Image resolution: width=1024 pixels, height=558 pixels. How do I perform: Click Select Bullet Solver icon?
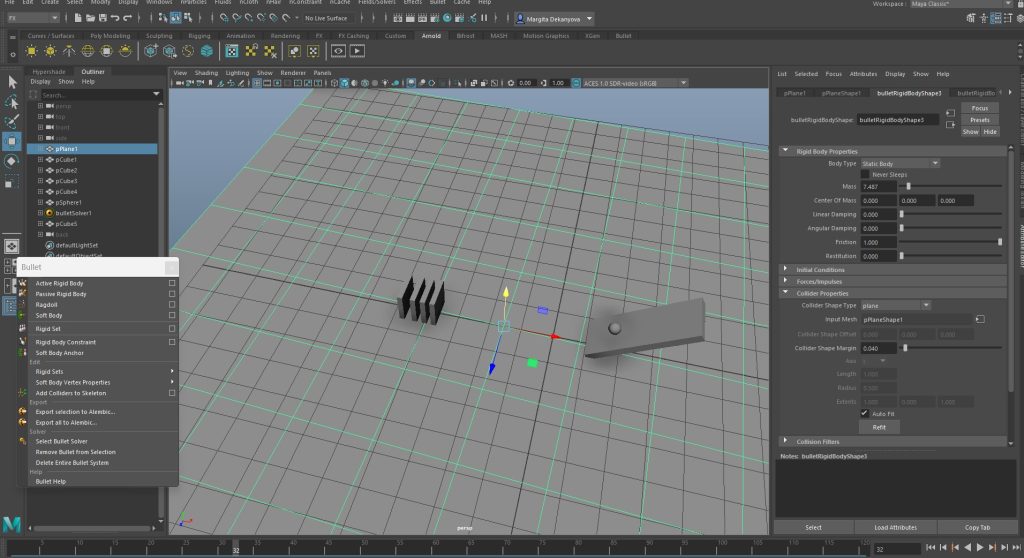click(x=23, y=441)
